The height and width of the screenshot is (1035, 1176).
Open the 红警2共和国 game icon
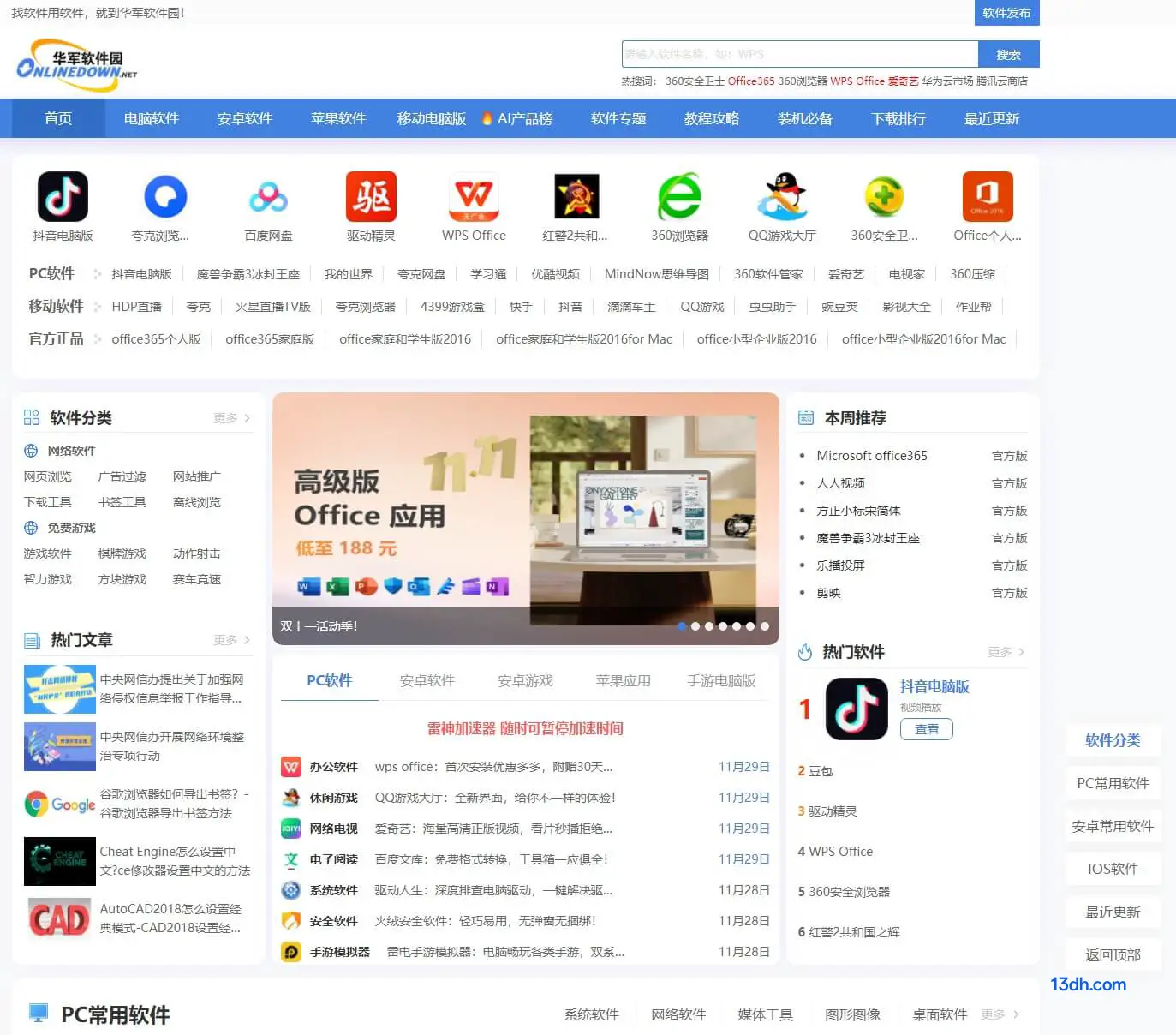[x=576, y=196]
